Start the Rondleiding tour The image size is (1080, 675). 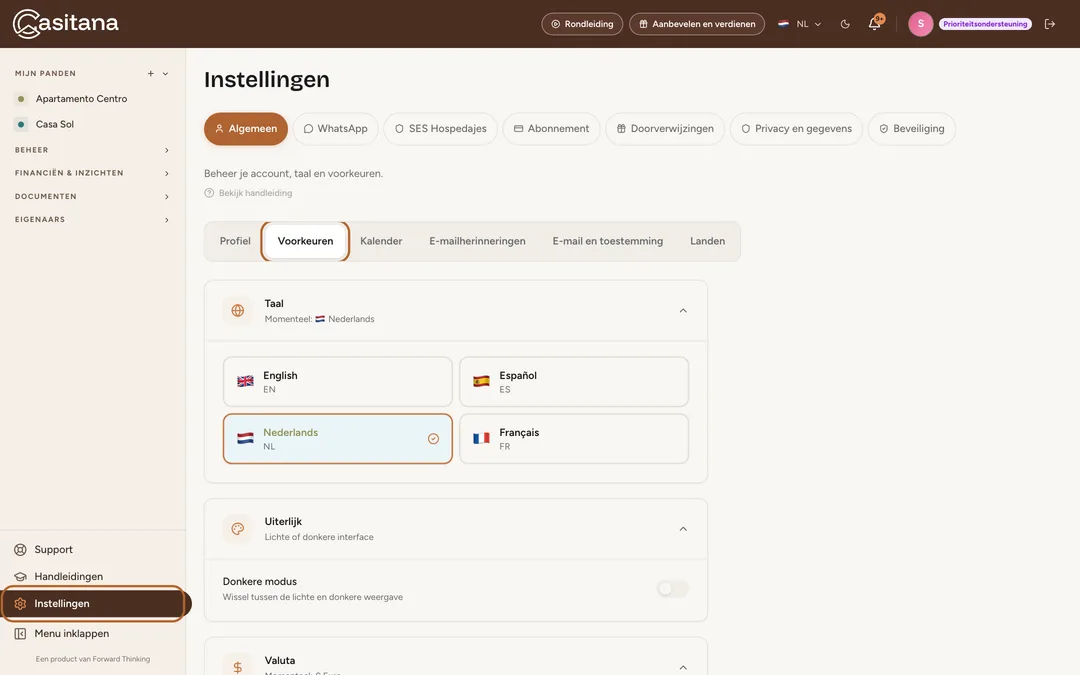click(x=582, y=24)
